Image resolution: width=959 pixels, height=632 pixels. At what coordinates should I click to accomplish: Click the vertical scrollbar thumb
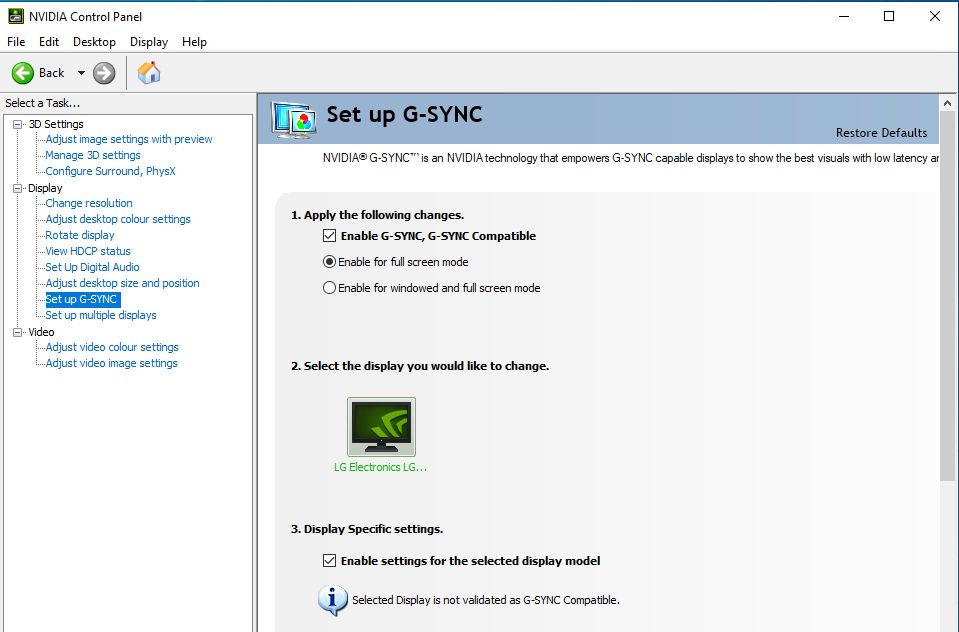tap(947, 295)
